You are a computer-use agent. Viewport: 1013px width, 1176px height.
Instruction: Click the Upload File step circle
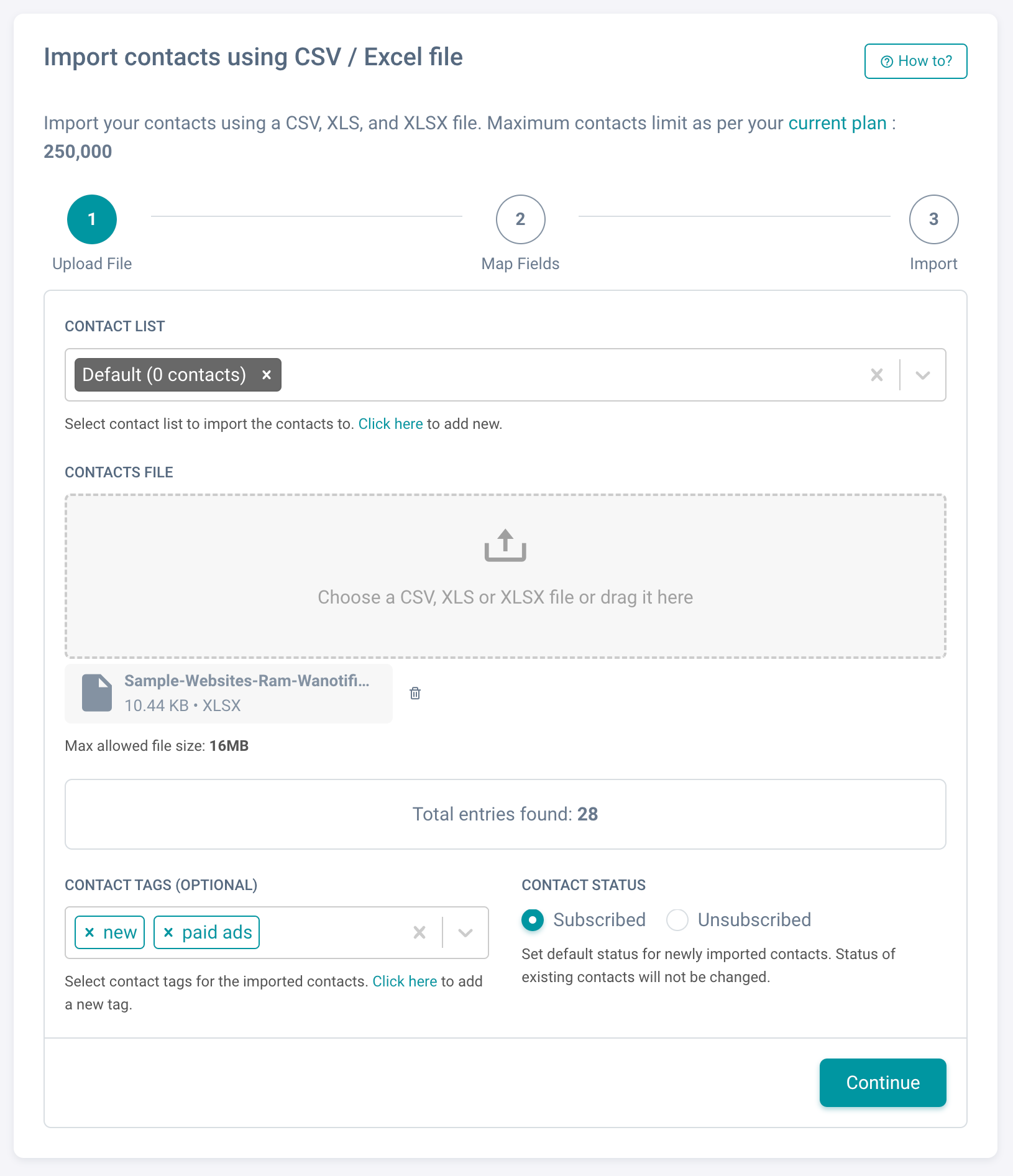[x=91, y=219]
